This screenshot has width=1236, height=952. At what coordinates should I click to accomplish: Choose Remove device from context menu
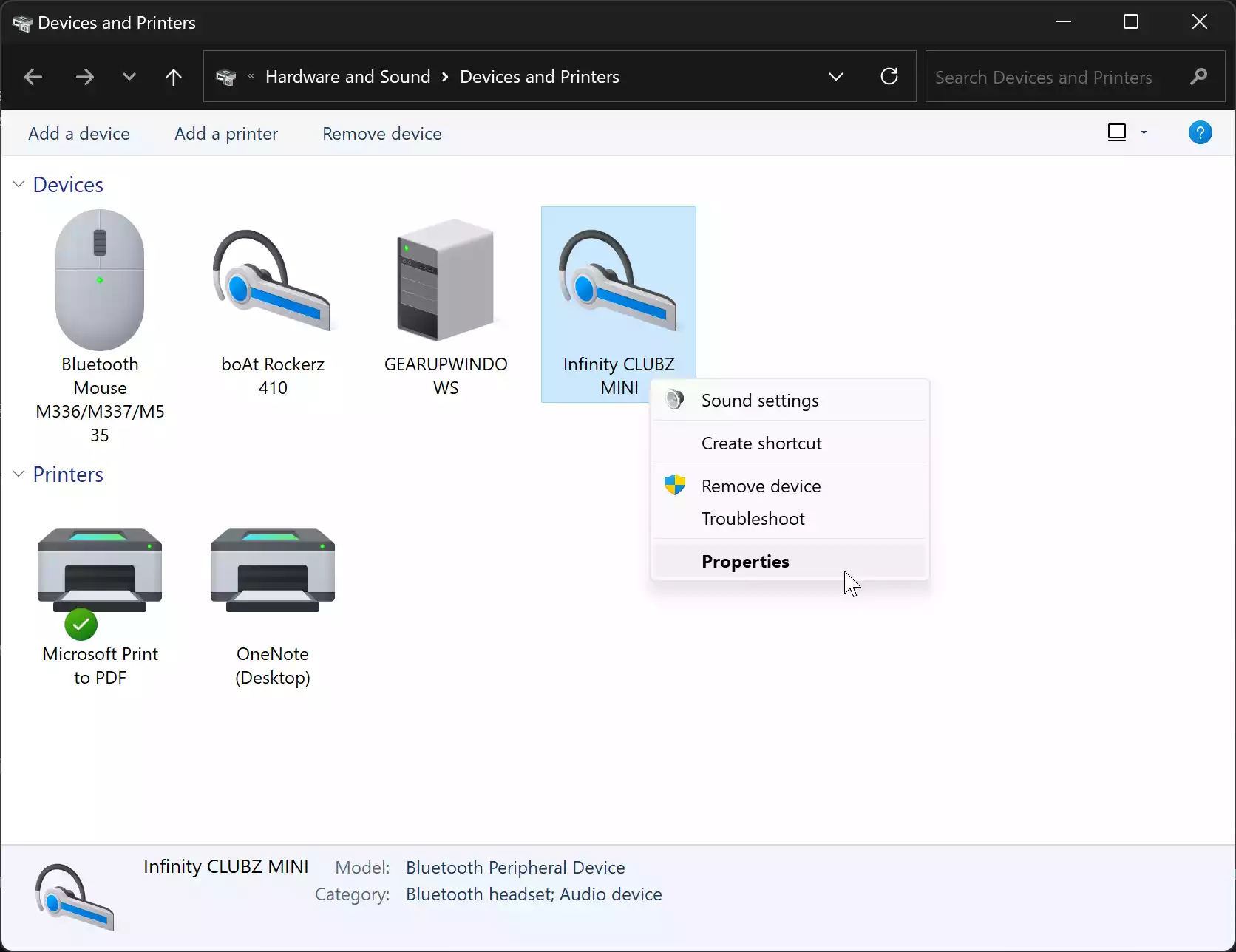coord(789,486)
